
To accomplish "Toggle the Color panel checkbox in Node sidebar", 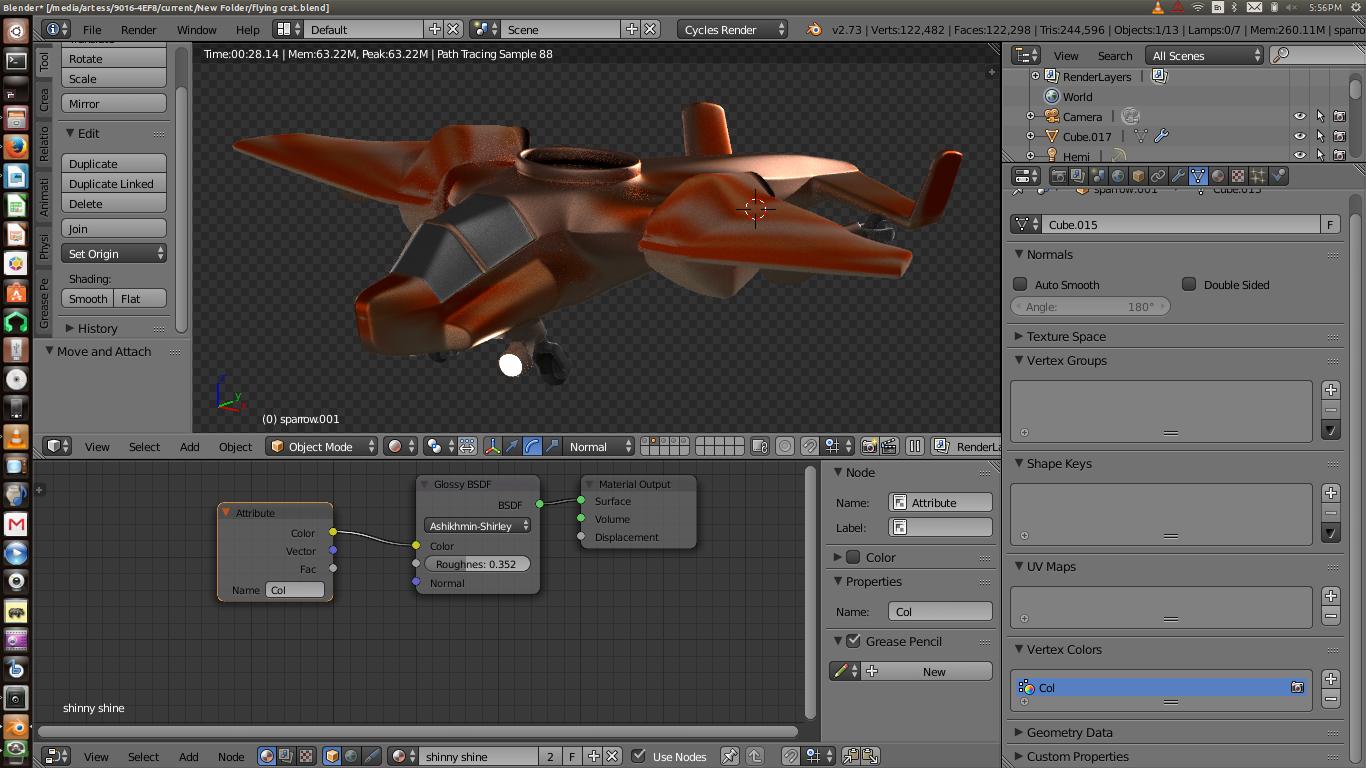I will tap(853, 558).
